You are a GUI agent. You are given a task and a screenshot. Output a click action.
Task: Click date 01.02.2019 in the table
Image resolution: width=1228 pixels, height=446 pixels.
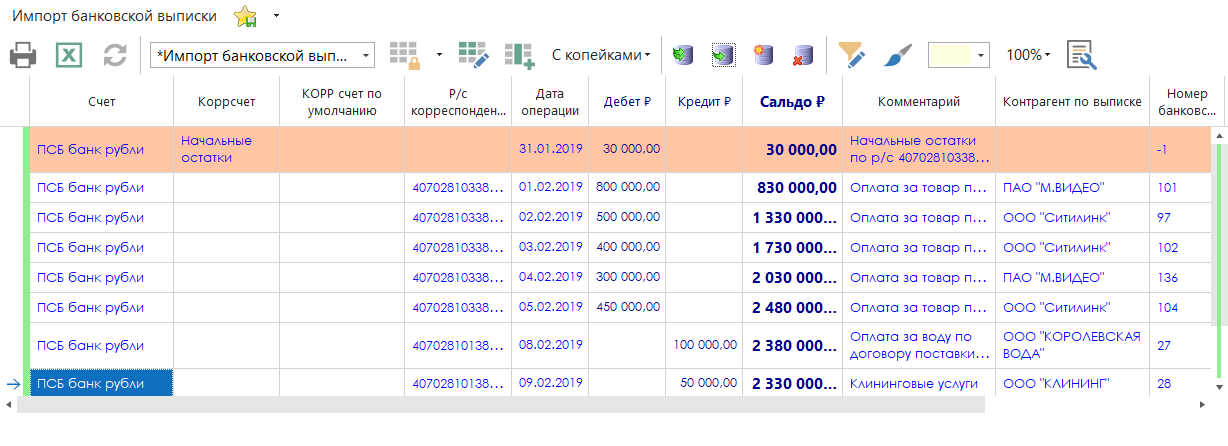click(550, 187)
